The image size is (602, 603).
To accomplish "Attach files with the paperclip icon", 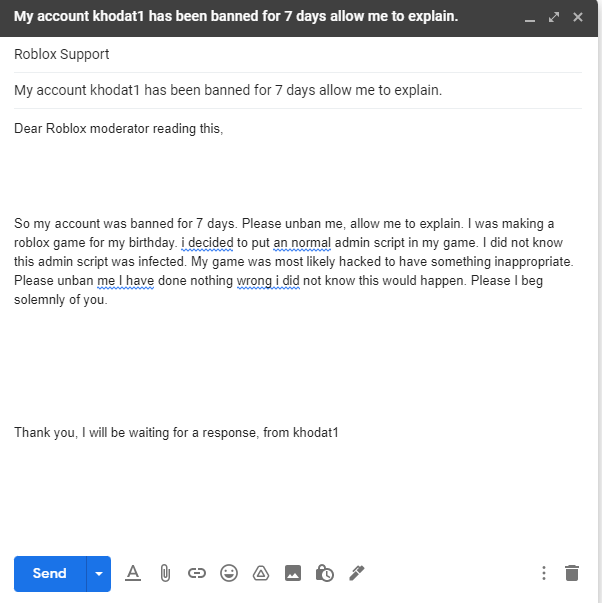I will click(x=165, y=573).
